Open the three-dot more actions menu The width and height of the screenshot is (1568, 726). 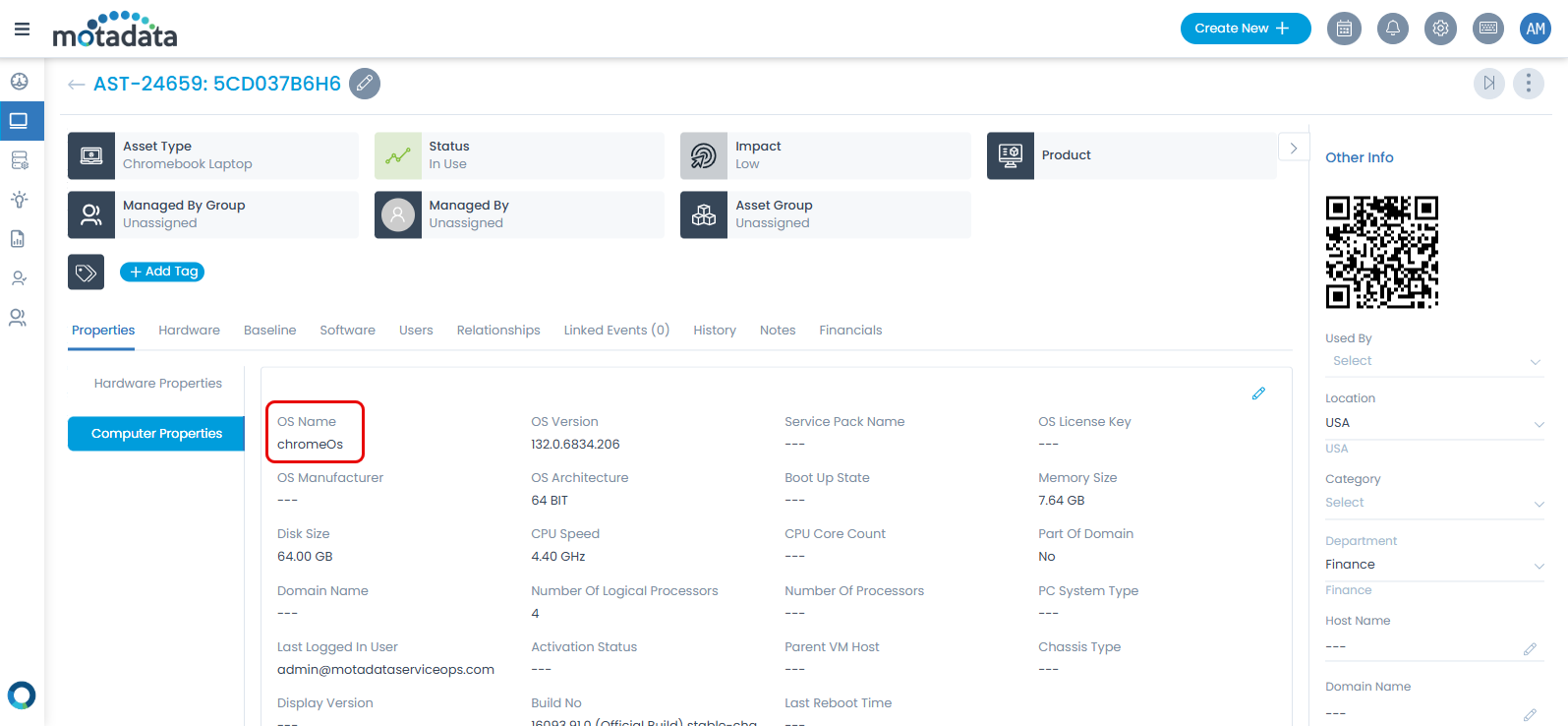tap(1528, 84)
